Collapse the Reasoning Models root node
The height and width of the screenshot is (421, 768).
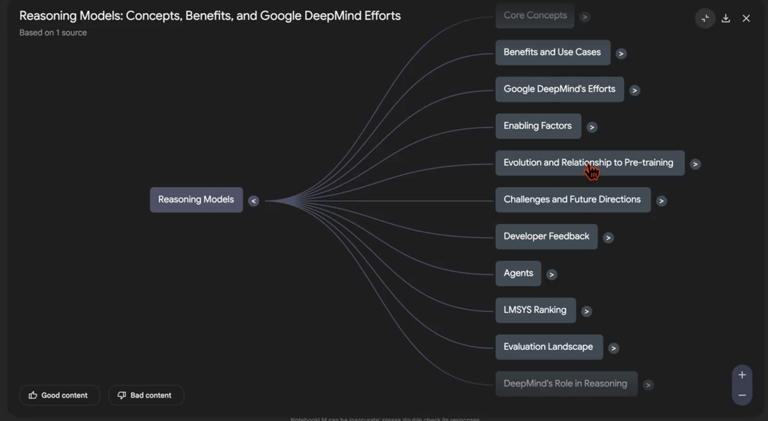pyautogui.click(x=254, y=200)
